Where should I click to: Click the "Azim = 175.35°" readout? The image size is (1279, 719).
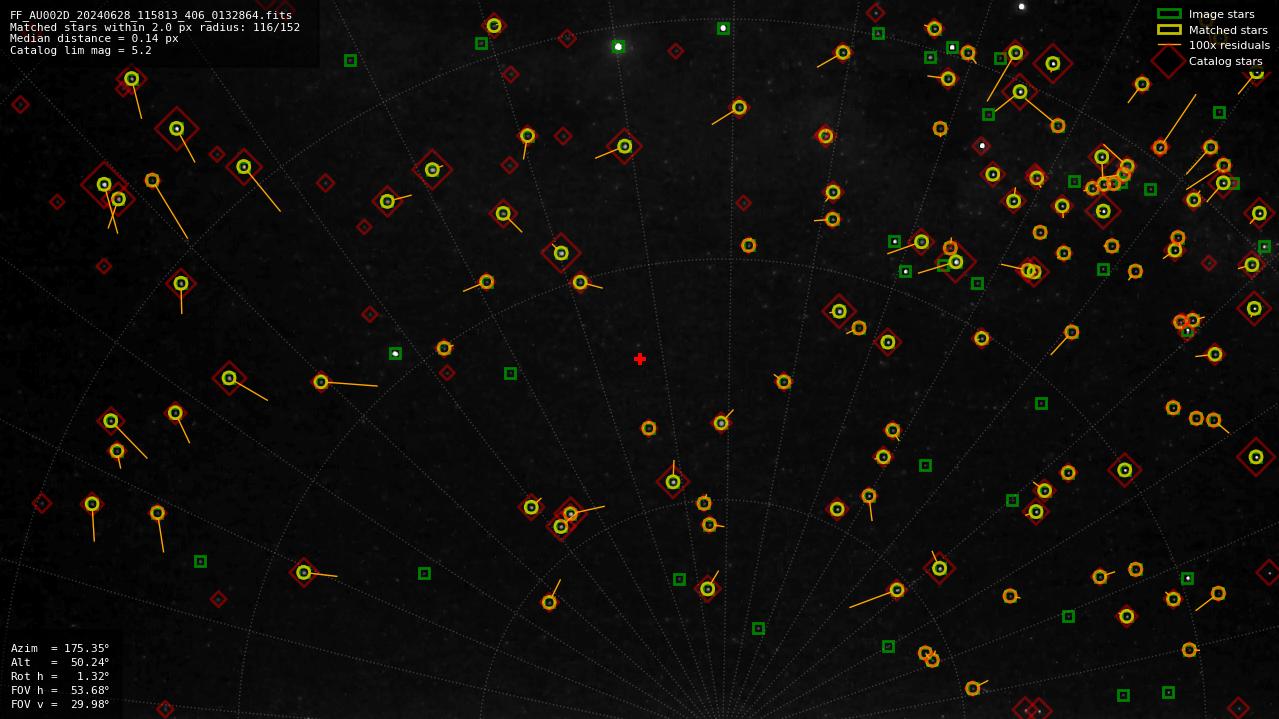[60, 648]
